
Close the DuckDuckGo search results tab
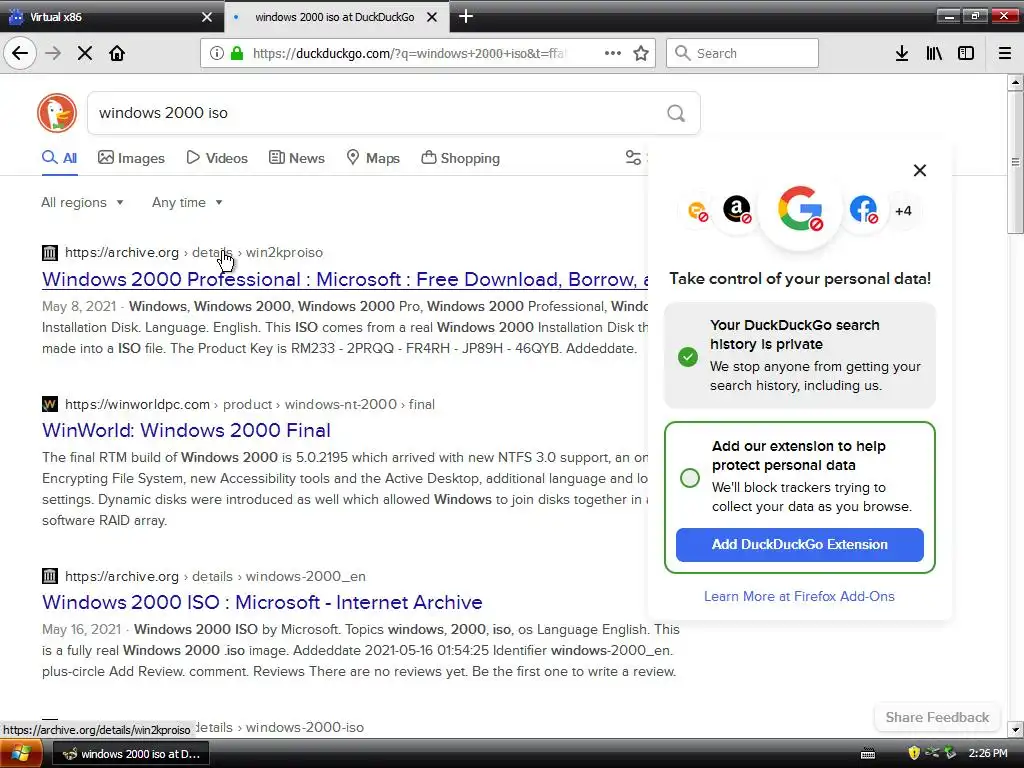[432, 17]
